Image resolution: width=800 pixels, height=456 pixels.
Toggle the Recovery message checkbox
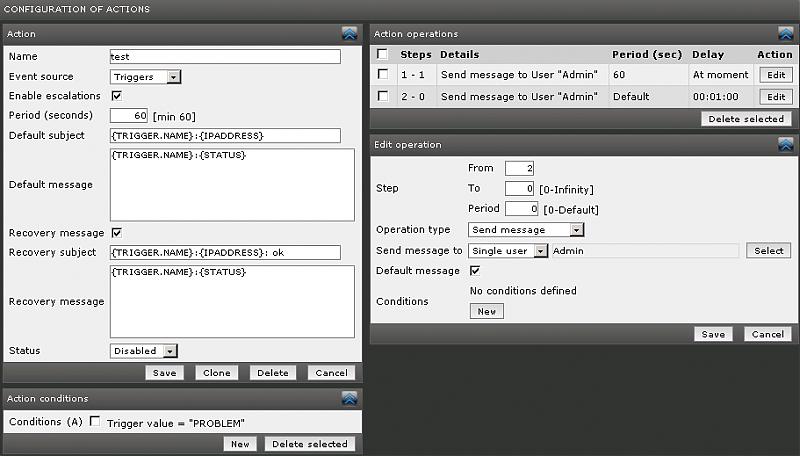point(116,233)
